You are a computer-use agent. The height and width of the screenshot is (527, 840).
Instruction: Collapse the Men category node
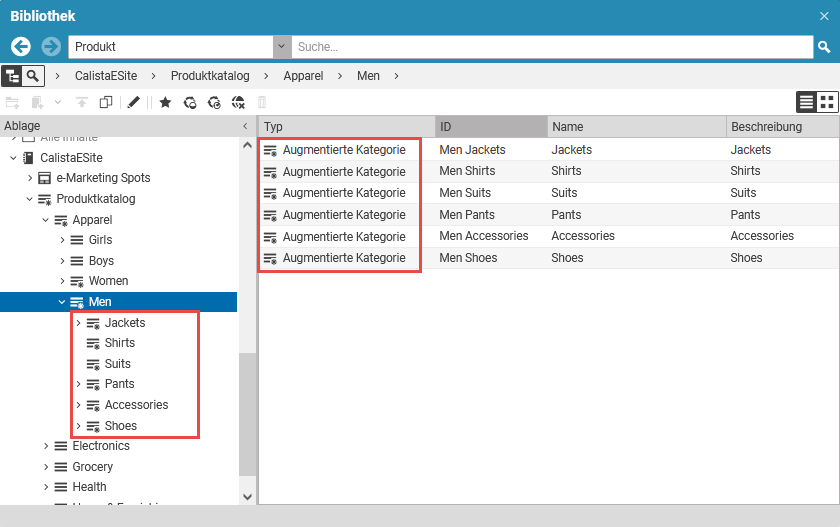click(61, 302)
